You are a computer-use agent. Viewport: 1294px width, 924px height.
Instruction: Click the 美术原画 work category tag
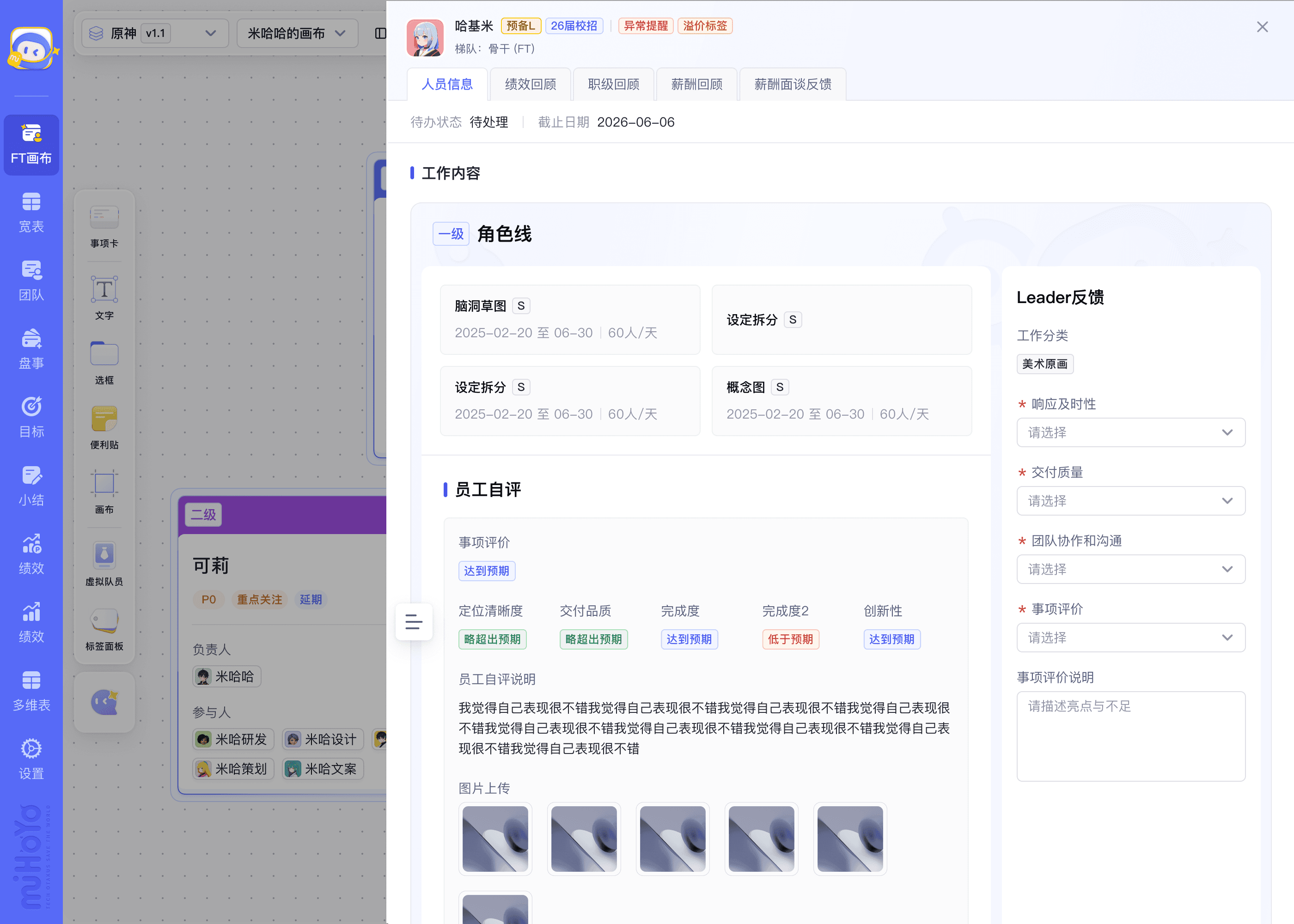tap(1045, 364)
